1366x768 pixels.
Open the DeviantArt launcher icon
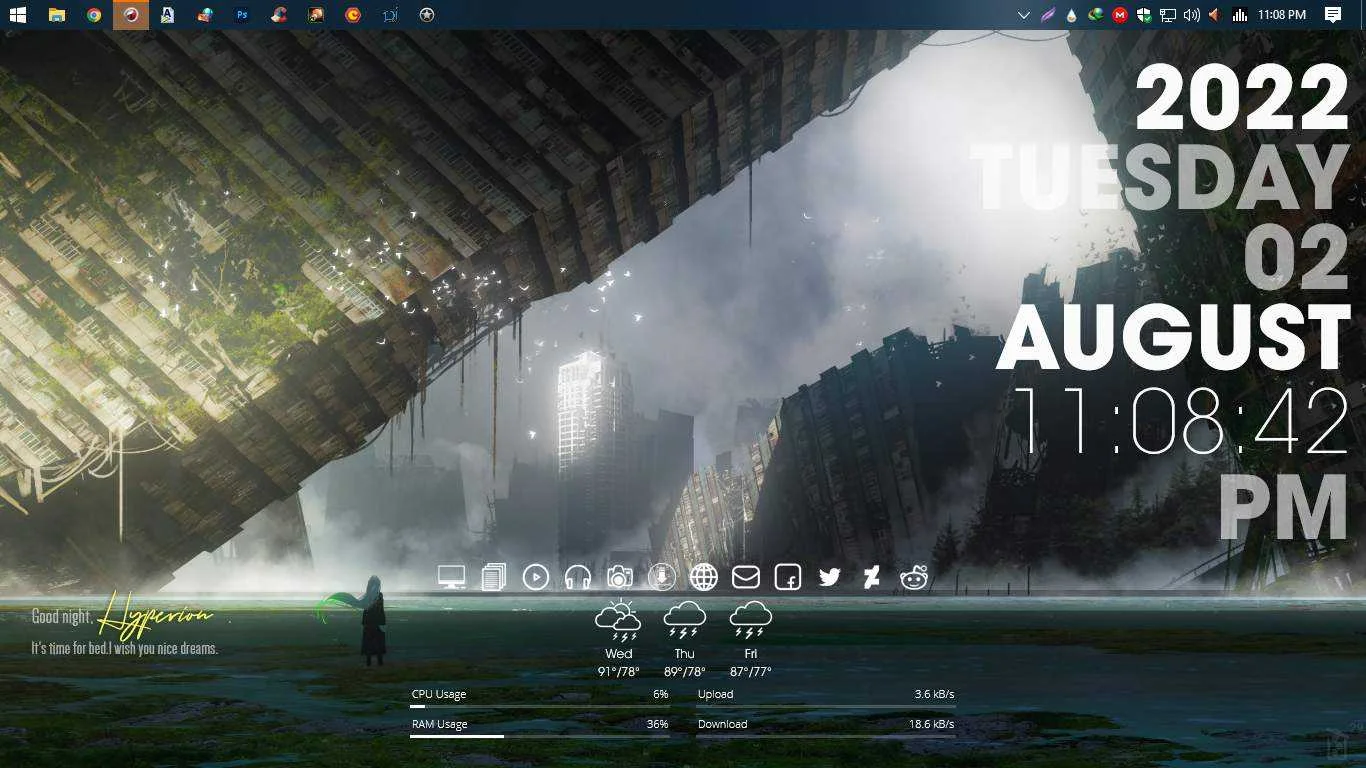point(872,577)
